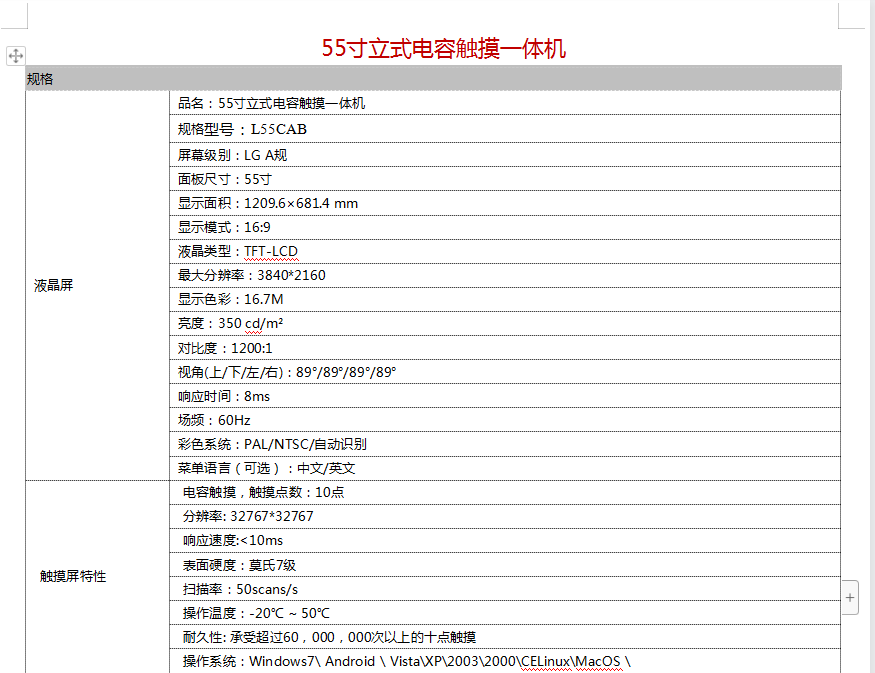Click the 电容触摸，触摸点数：10点 row
The width and height of the screenshot is (875, 673).
pos(505,492)
